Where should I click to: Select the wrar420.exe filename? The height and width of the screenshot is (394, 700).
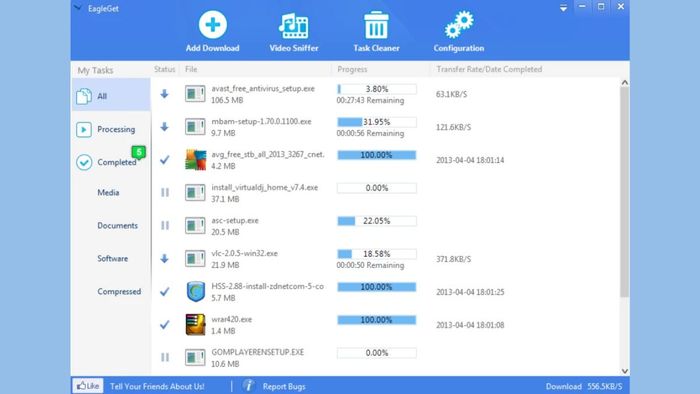pyautogui.click(x=232, y=319)
